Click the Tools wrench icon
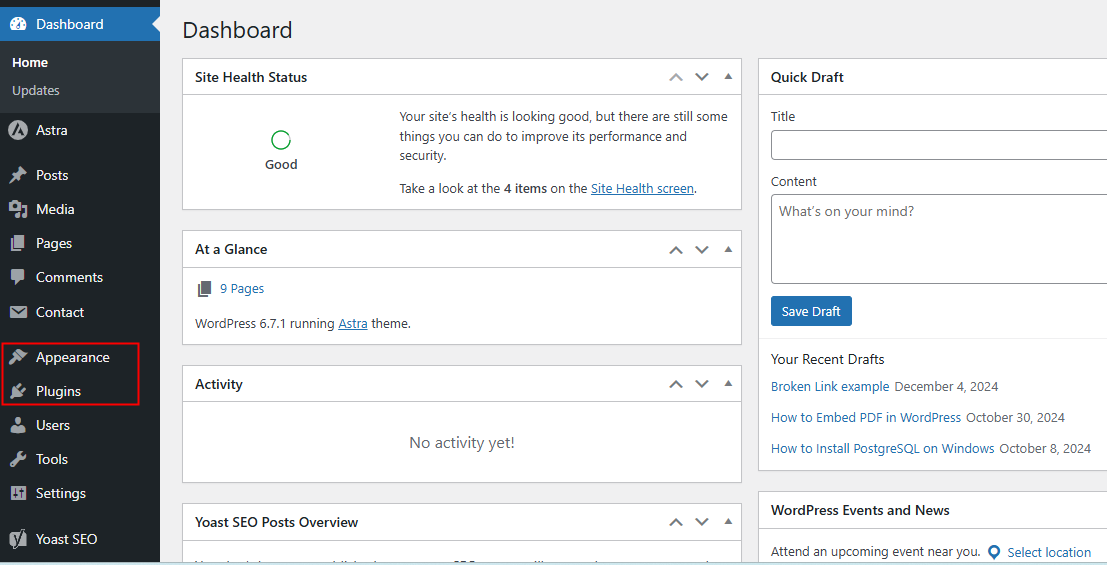The image size is (1107, 565). pos(18,459)
